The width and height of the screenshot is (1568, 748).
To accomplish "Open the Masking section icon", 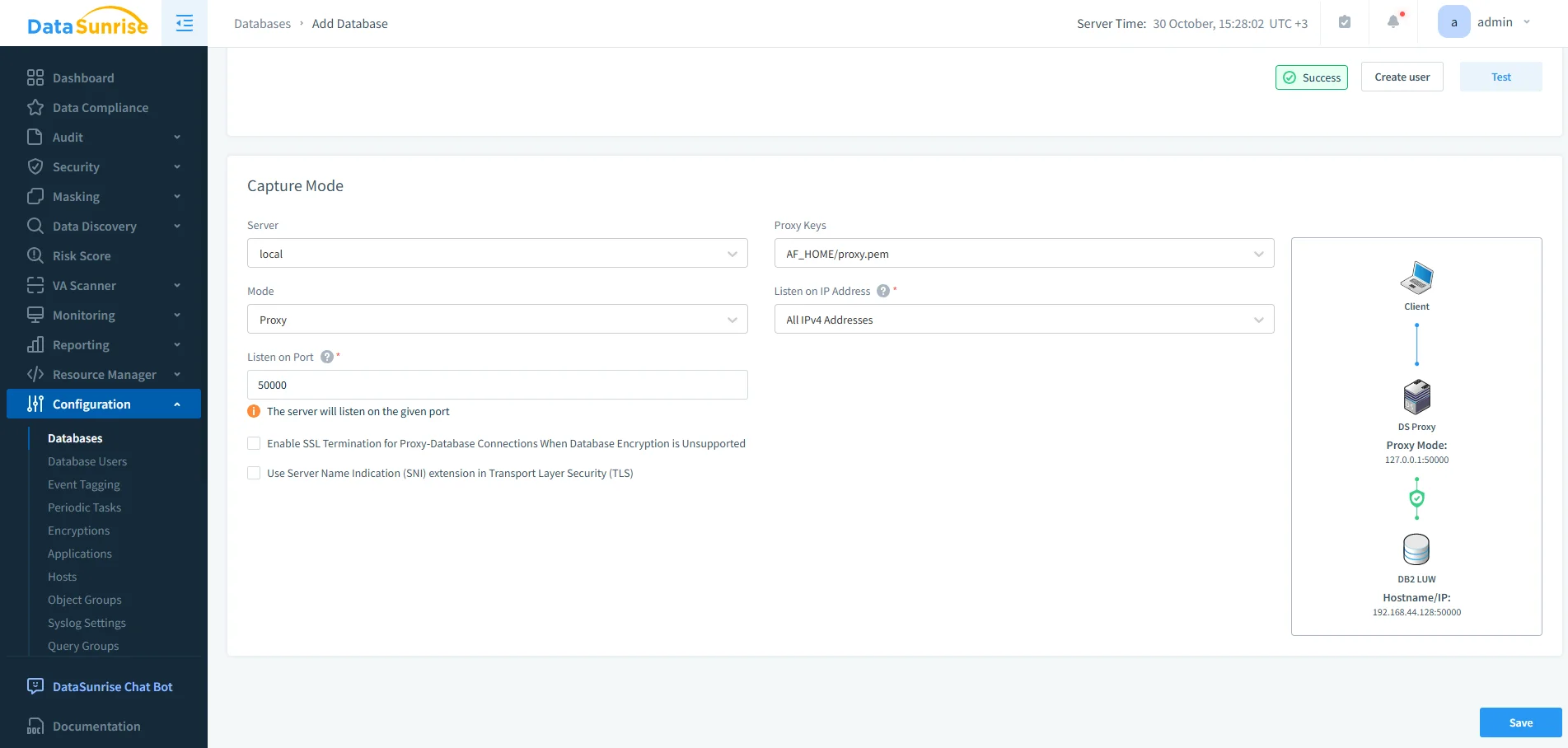I will point(34,196).
